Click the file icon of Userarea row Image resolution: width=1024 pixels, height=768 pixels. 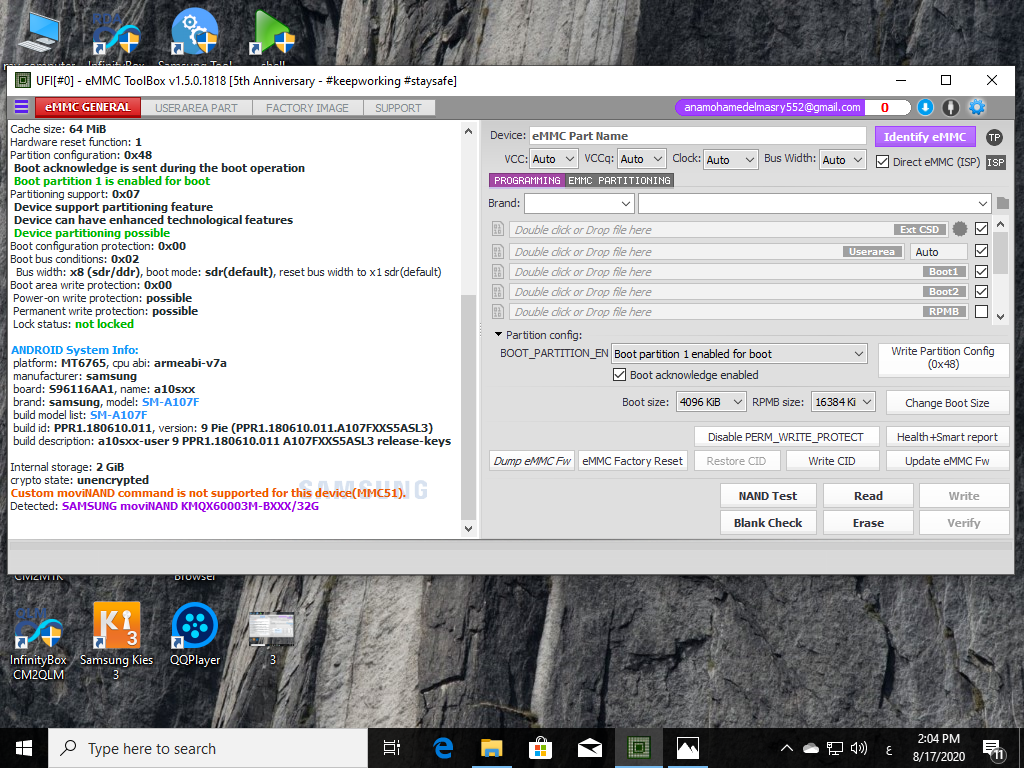[x=498, y=251]
